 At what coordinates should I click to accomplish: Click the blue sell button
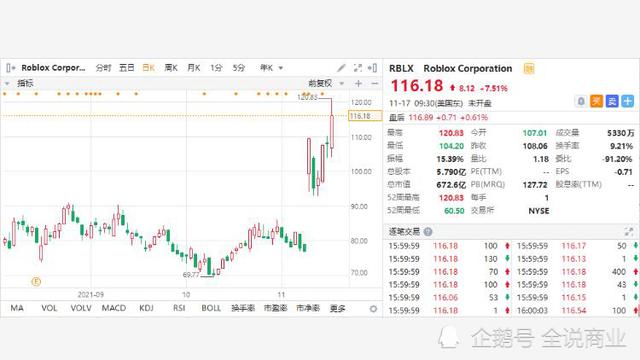(x=612, y=101)
